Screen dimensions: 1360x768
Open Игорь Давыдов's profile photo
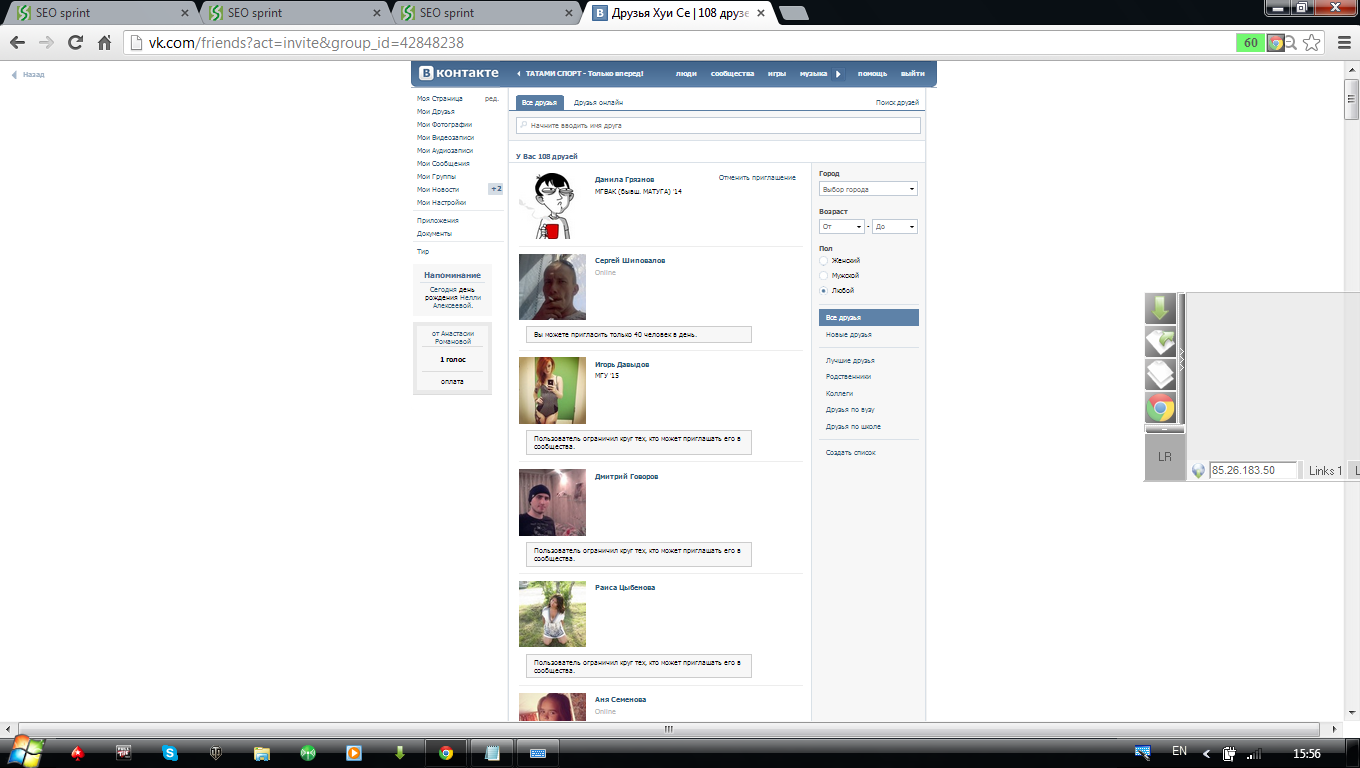pos(552,391)
